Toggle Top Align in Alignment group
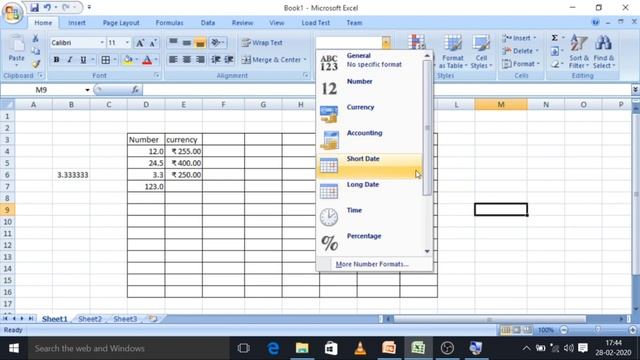This screenshot has height=360, width=640. click(x=173, y=42)
